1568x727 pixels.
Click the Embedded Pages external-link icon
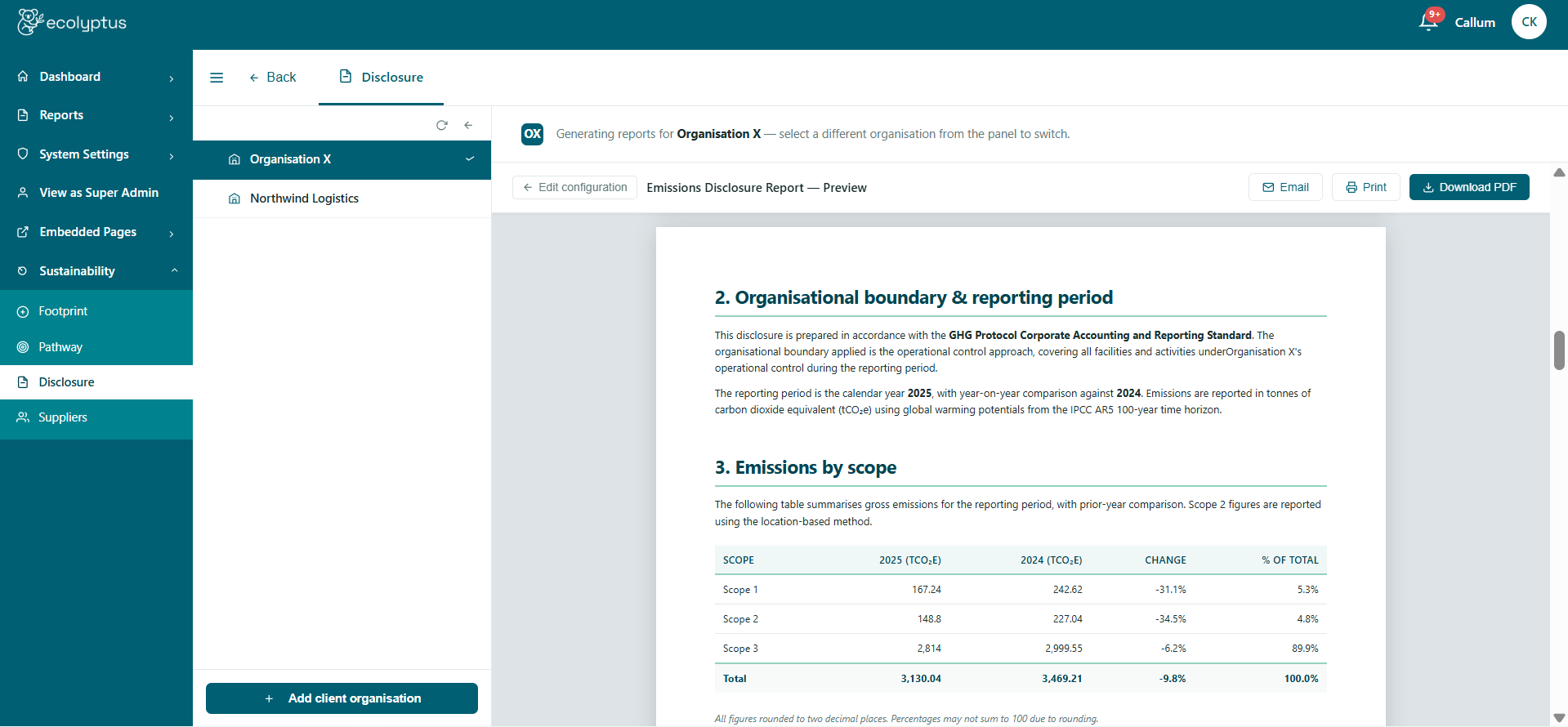(23, 232)
